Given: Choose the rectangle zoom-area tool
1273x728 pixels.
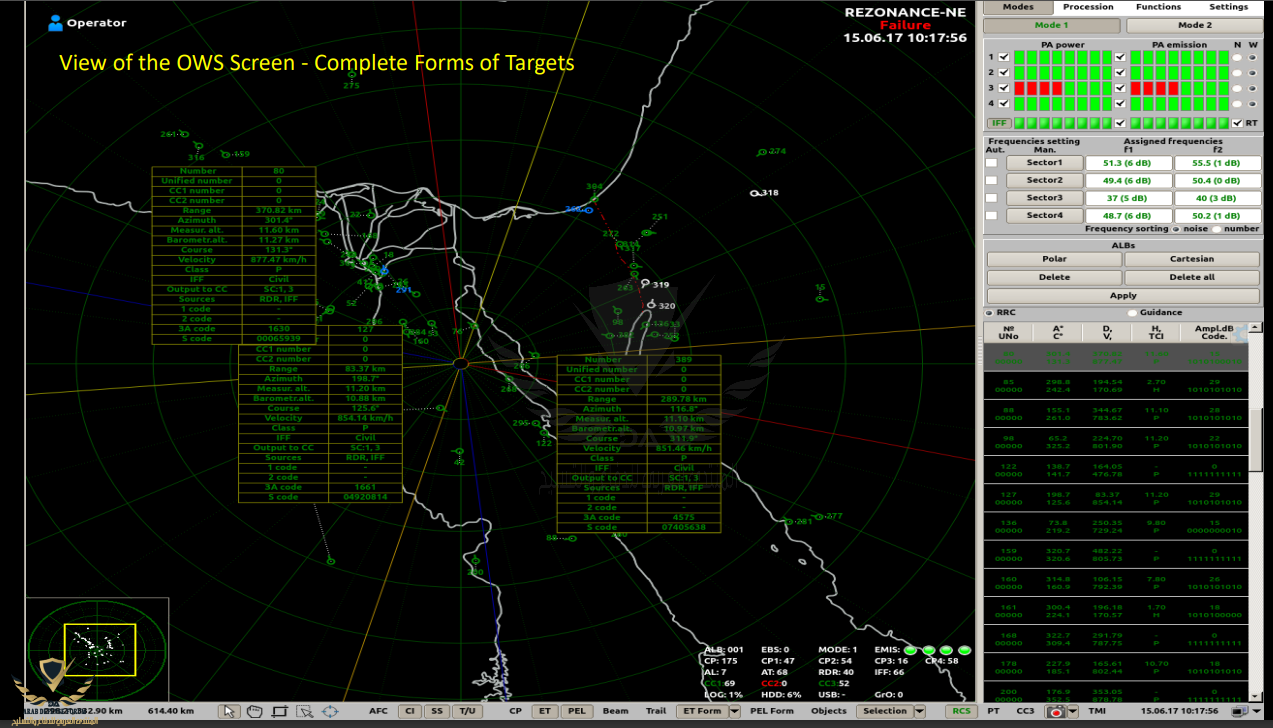Looking at the screenshot, I should pos(279,712).
